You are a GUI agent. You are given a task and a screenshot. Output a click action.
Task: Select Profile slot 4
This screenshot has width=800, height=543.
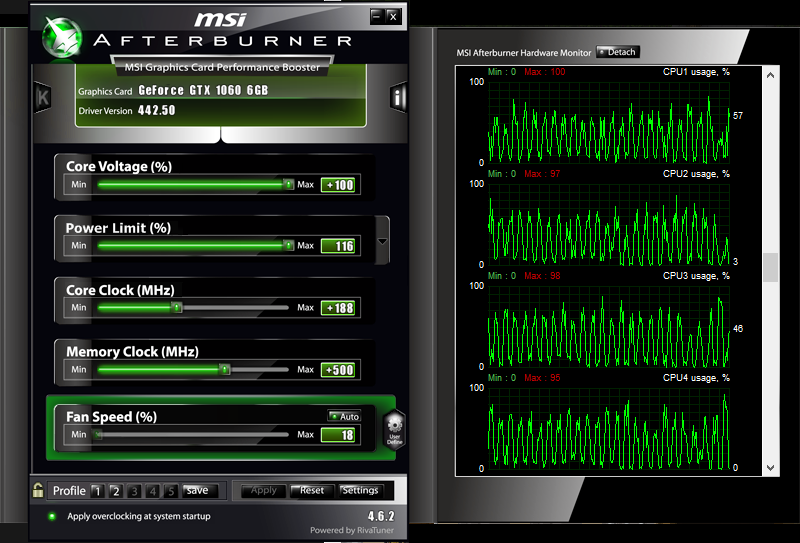pos(153,491)
